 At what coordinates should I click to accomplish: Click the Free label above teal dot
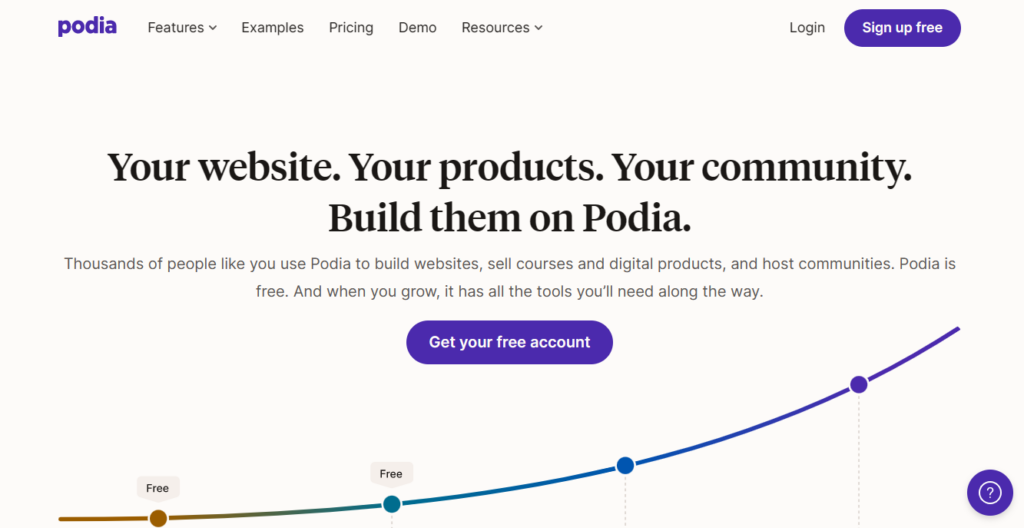pos(391,474)
